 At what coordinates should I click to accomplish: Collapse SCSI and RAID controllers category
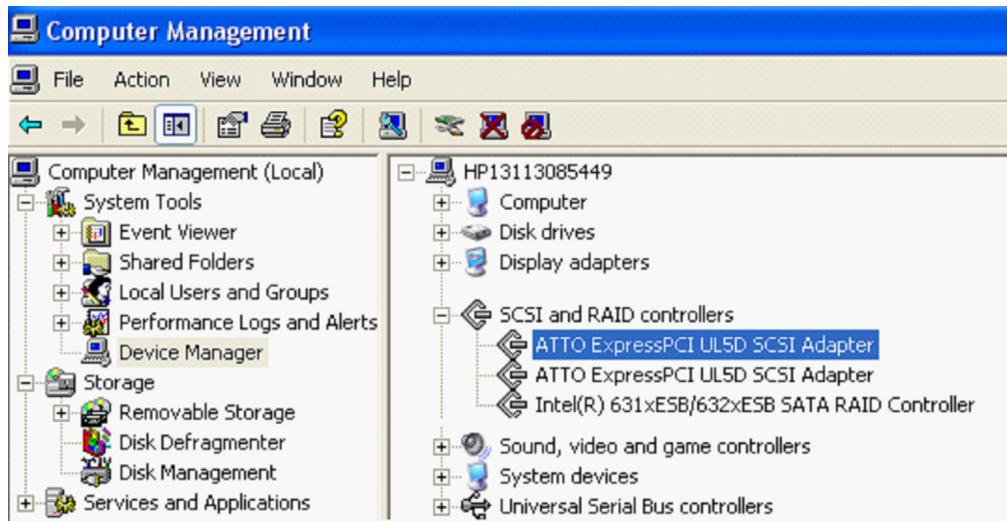(x=441, y=315)
